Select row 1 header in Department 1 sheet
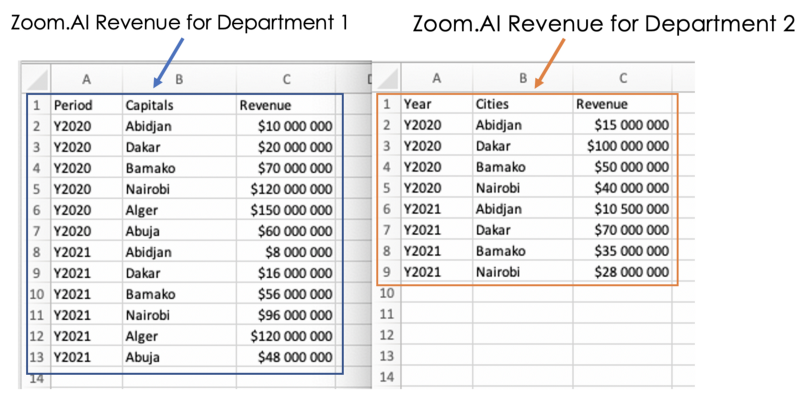Image resolution: width=800 pixels, height=396 pixels. coord(36,105)
